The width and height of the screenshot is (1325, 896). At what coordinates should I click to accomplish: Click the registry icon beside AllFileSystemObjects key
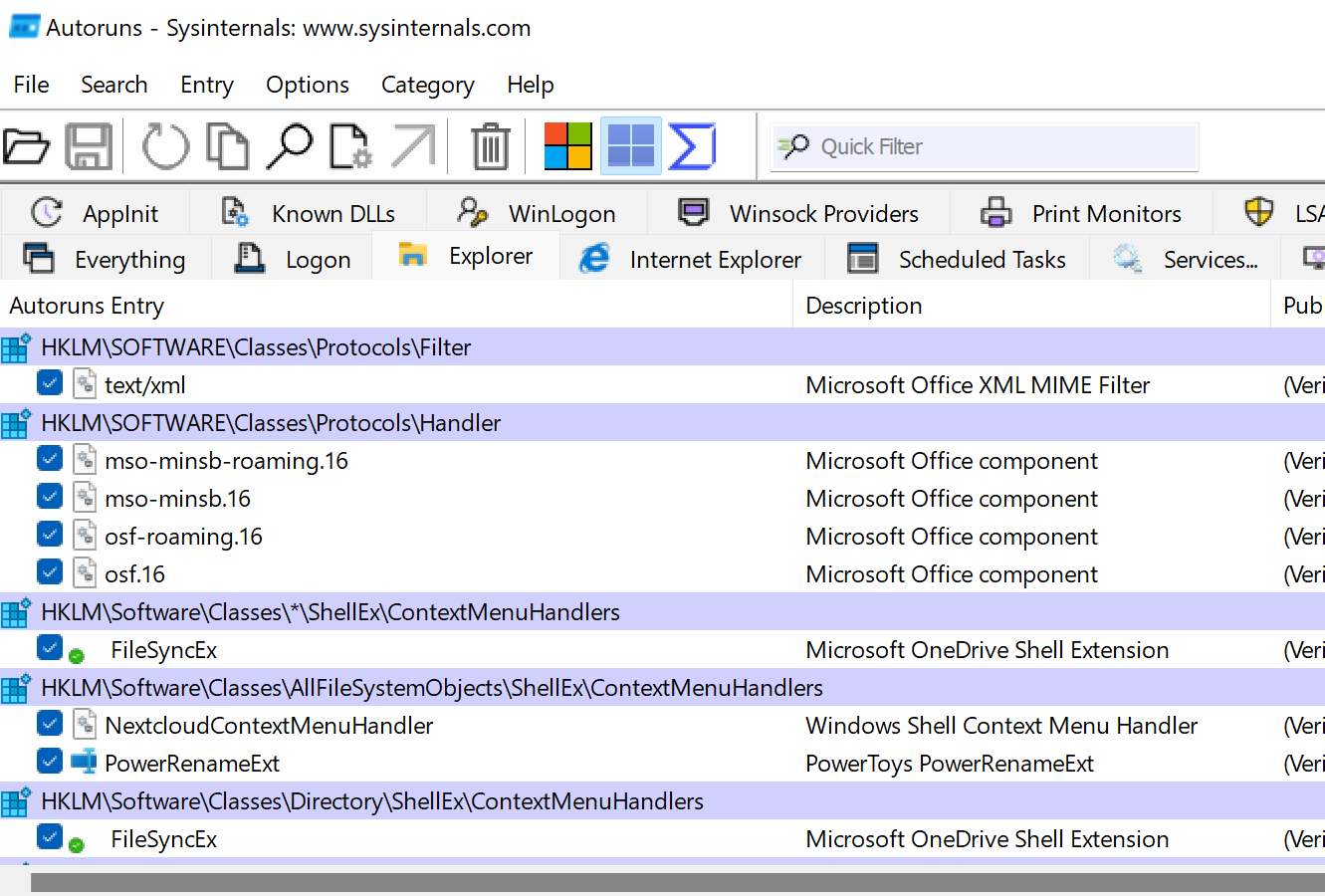pos(16,688)
